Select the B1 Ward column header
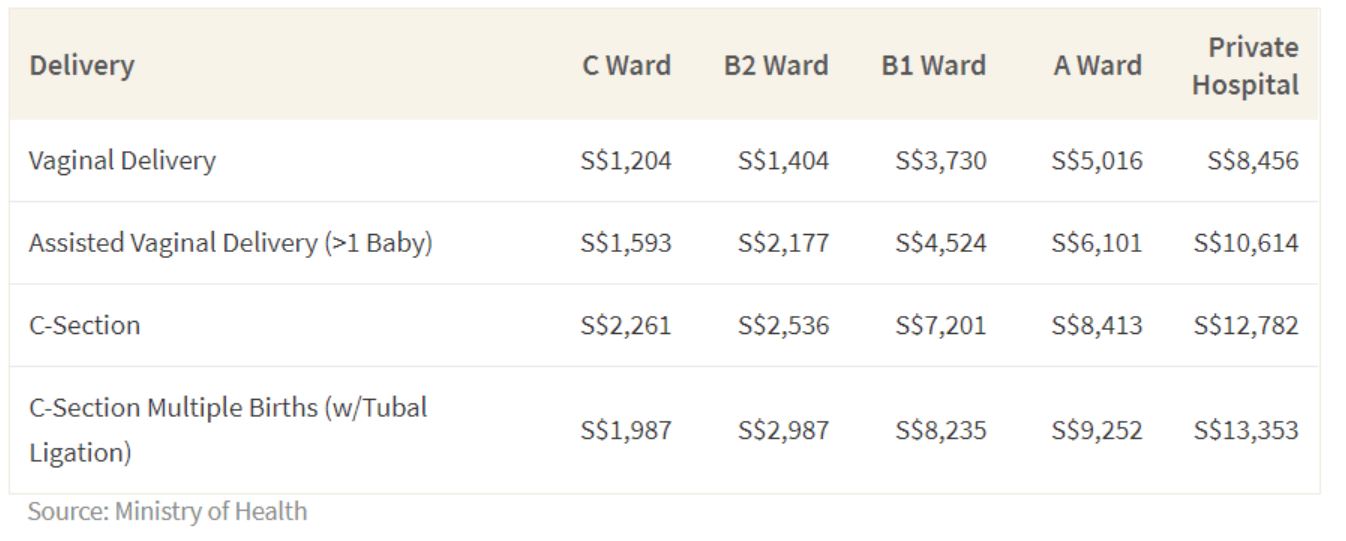This screenshot has height=541, width=1346. (933, 66)
